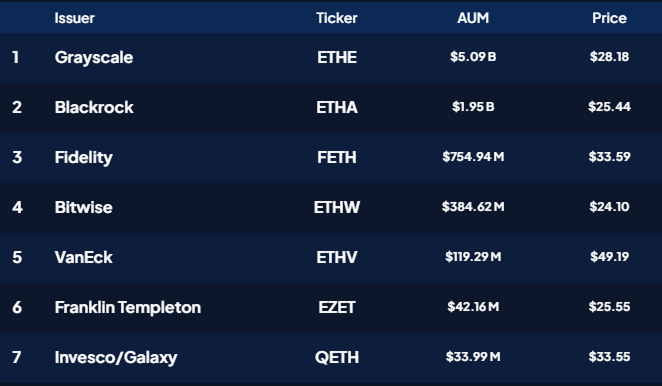Viewport: 662px width, 386px height.
Task: Click the Issuer column header
Action: coord(74,18)
